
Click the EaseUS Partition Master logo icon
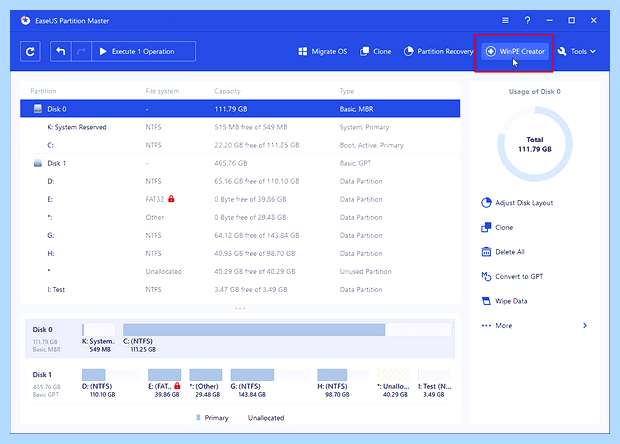pyautogui.click(x=25, y=21)
